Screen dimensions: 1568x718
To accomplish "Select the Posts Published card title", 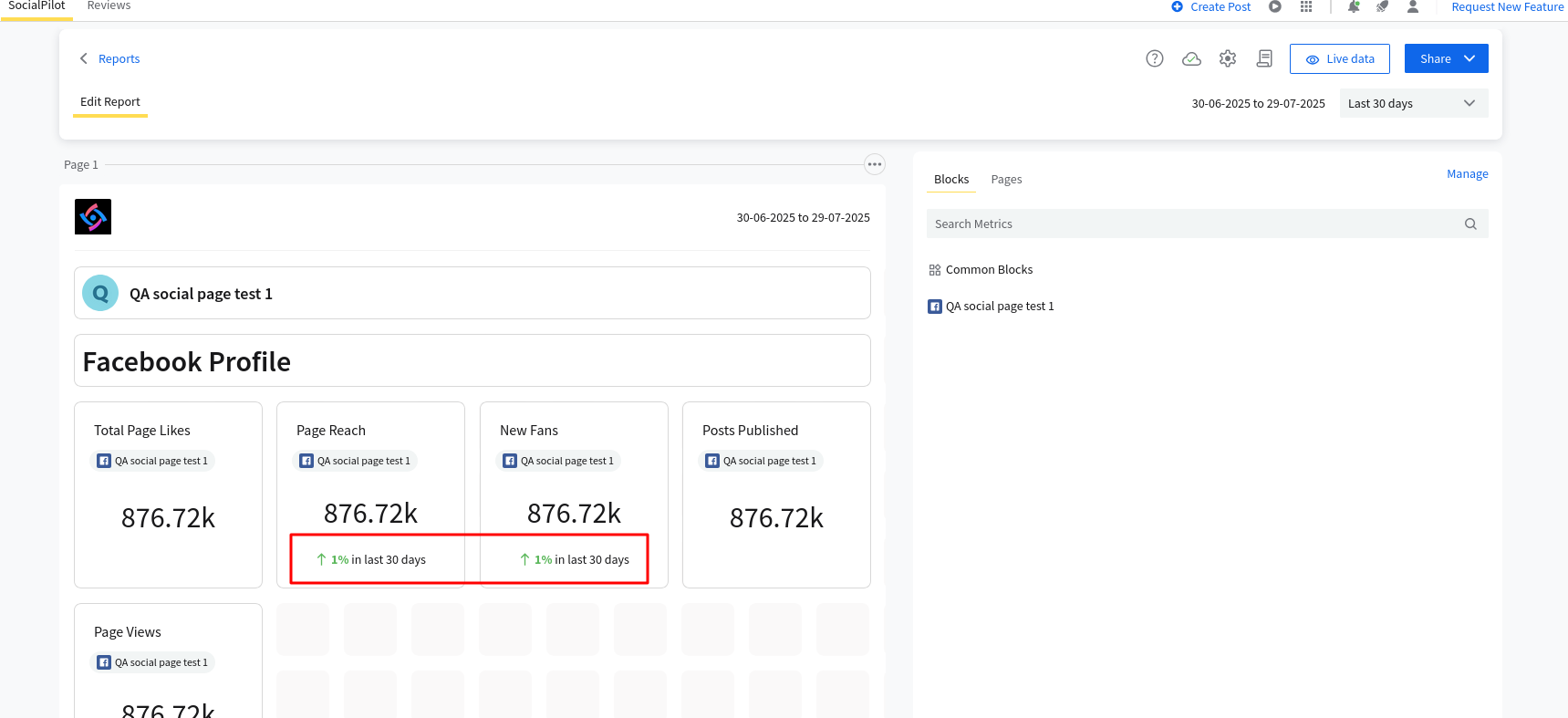I will click(750, 431).
